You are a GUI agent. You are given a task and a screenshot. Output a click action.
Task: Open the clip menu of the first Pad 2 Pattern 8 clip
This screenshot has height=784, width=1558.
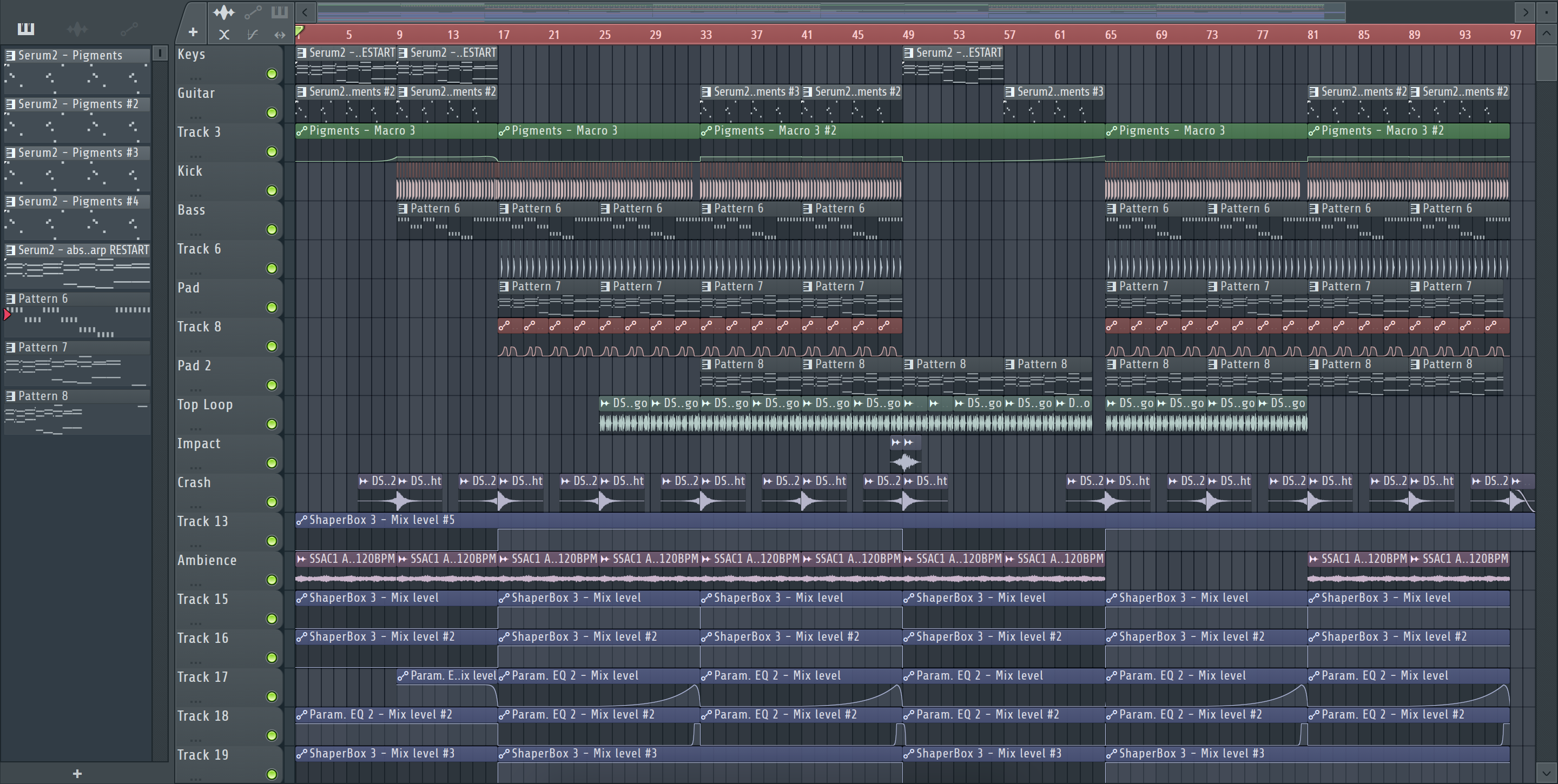click(x=707, y=364)
